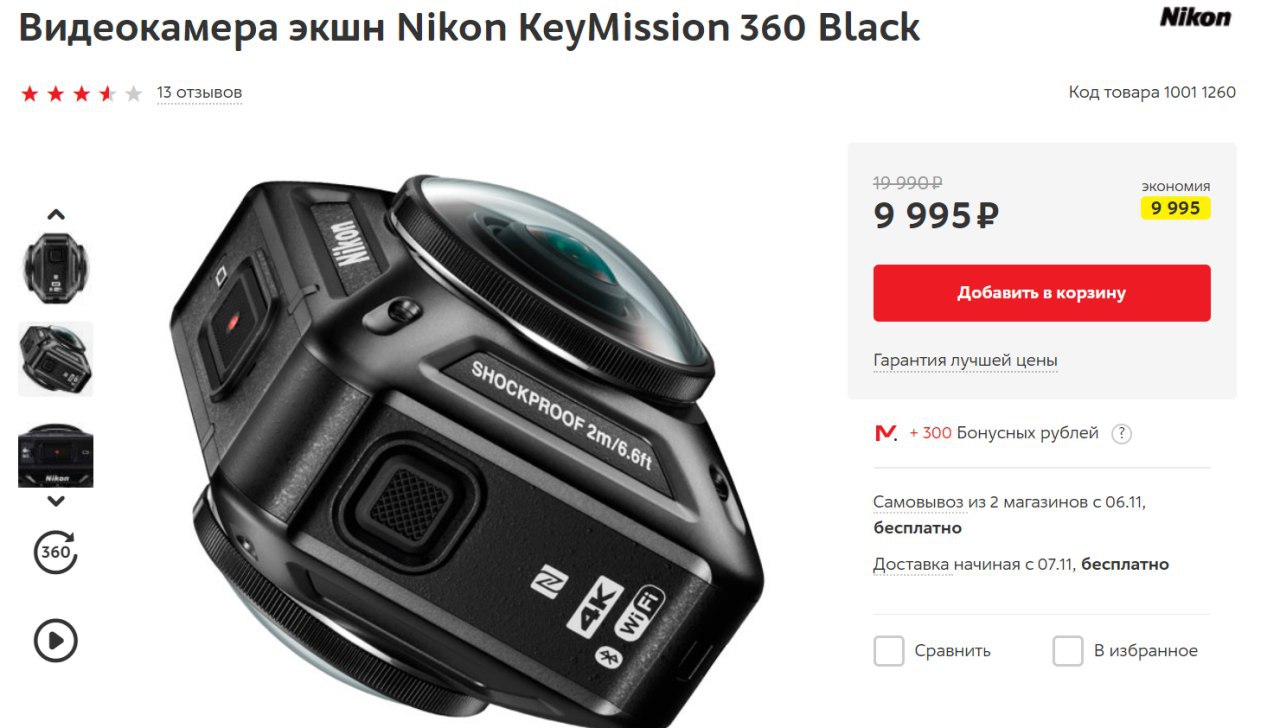
Task: Tick the Сравнить checkbox
Action: [889, 651]
